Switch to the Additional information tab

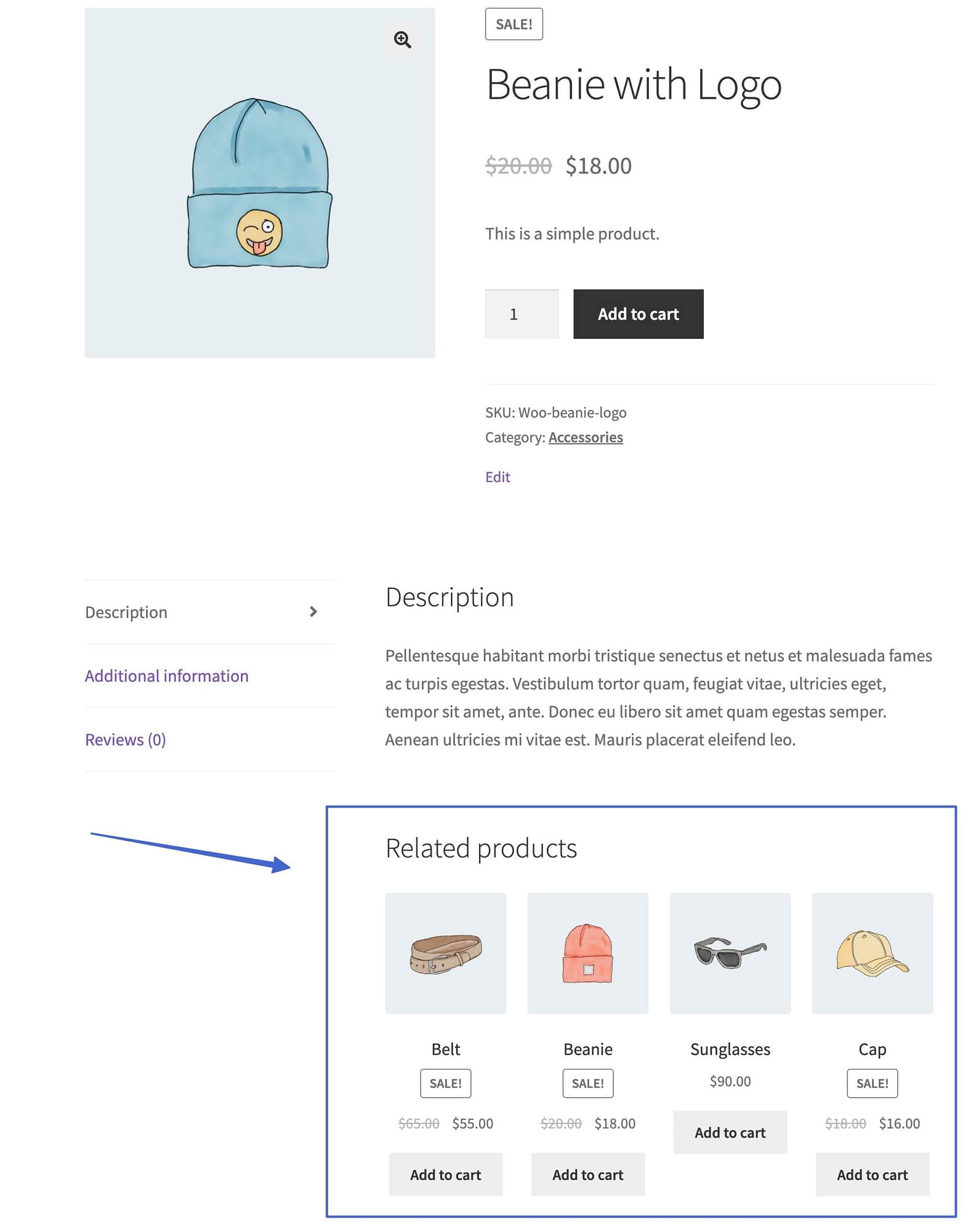[x=167, y=676]
